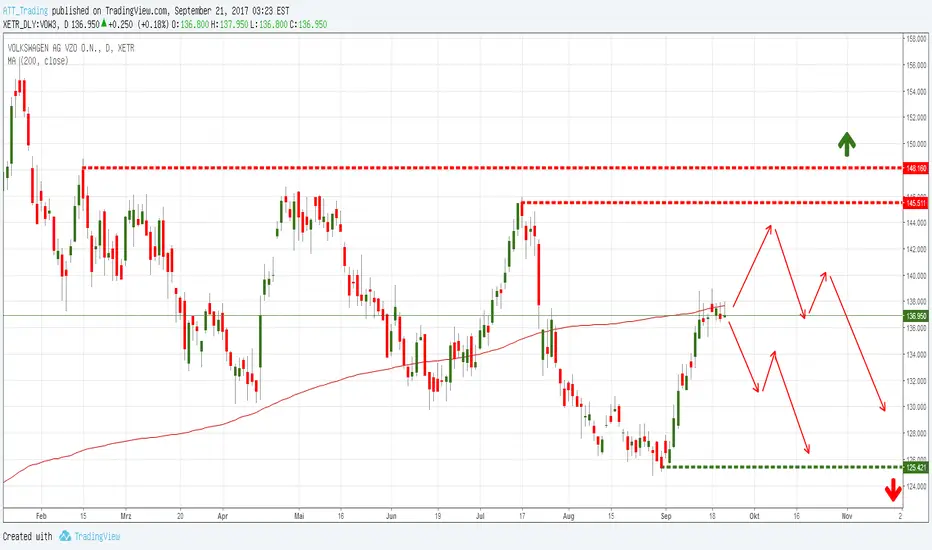Click the 'Created with' footer text
The height and width of the screenshot is (550, 932).
[x=27, y=536]
